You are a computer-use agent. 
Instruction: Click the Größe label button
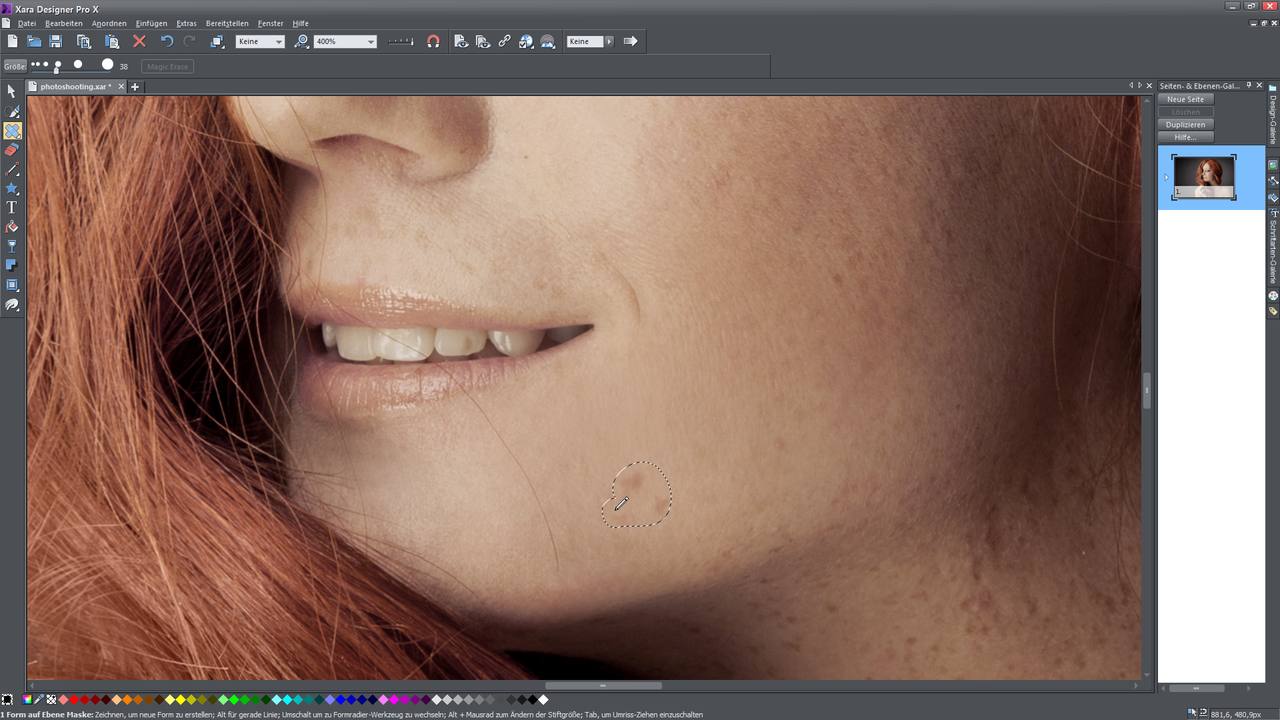(x=14, y=66)
